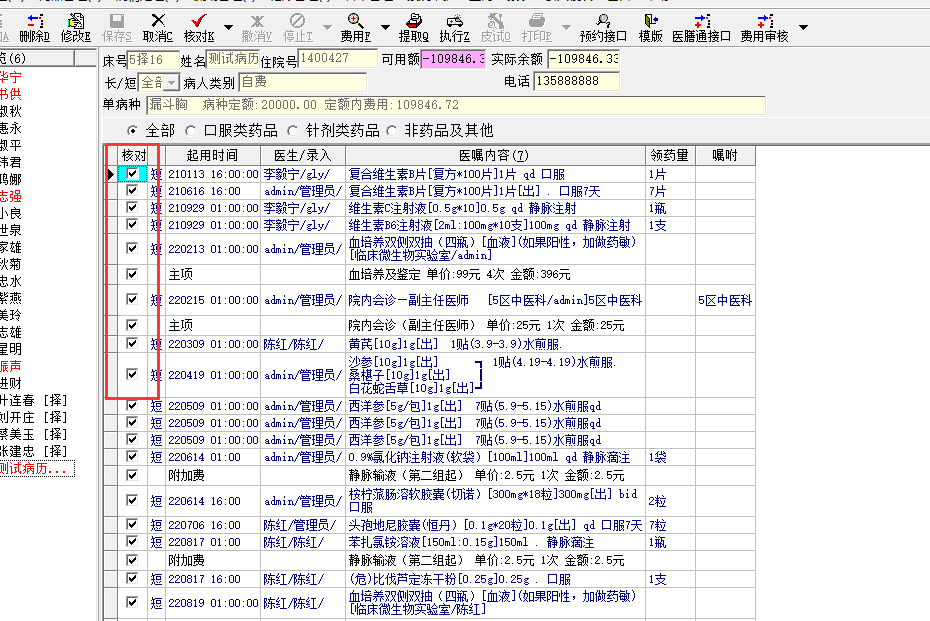
Task: Click the 取消C cancel toolbar icon
Action: click(x=158, y=28)
